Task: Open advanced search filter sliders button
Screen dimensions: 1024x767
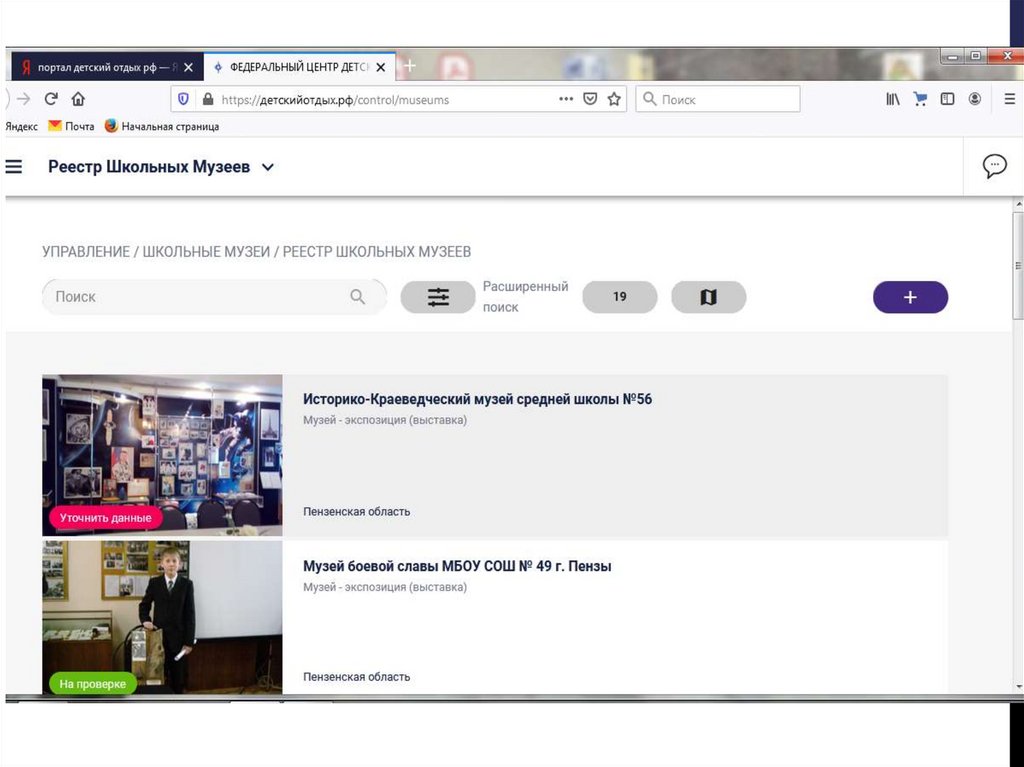Action: coord(438,298)
